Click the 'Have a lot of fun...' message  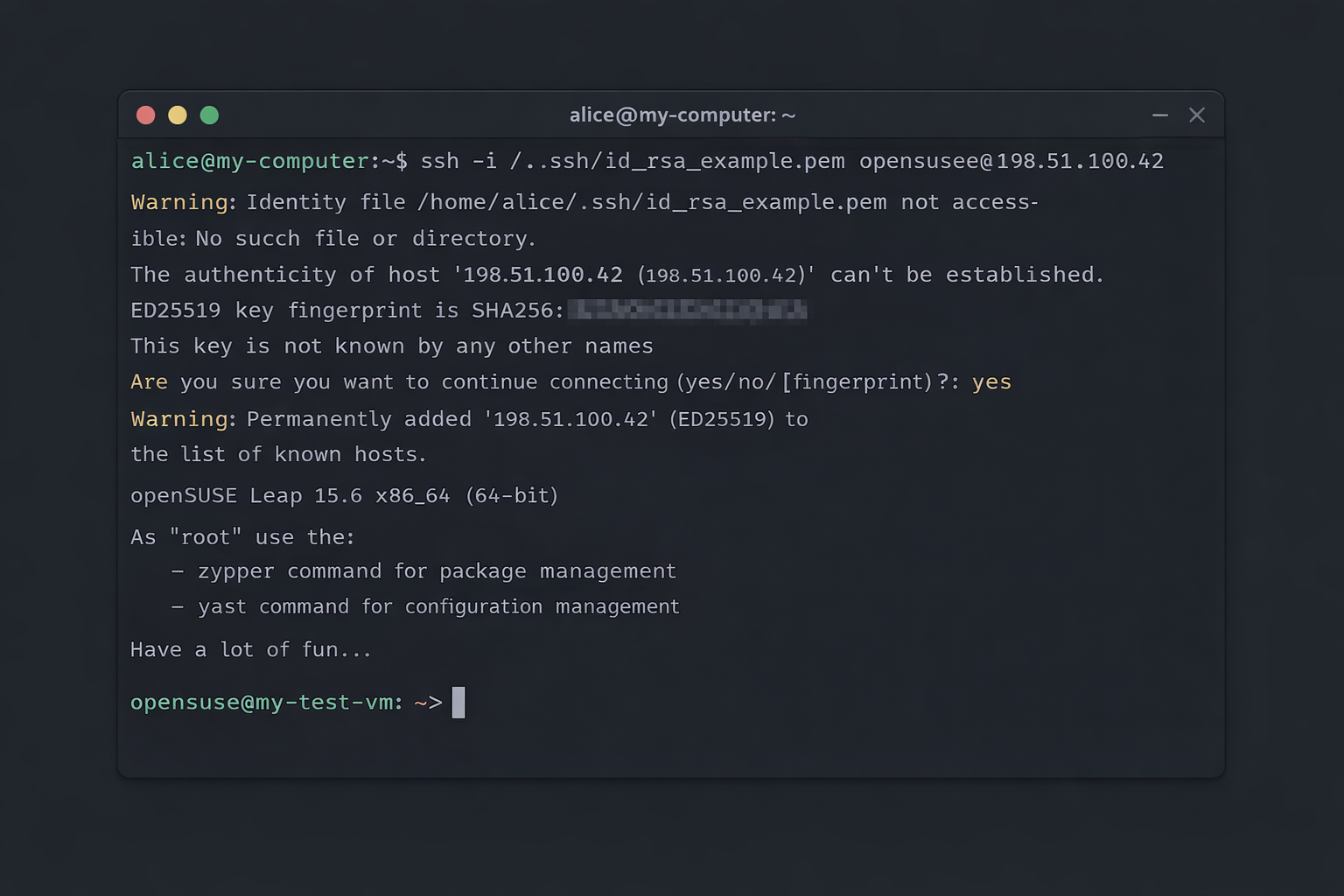coord(251,649)
